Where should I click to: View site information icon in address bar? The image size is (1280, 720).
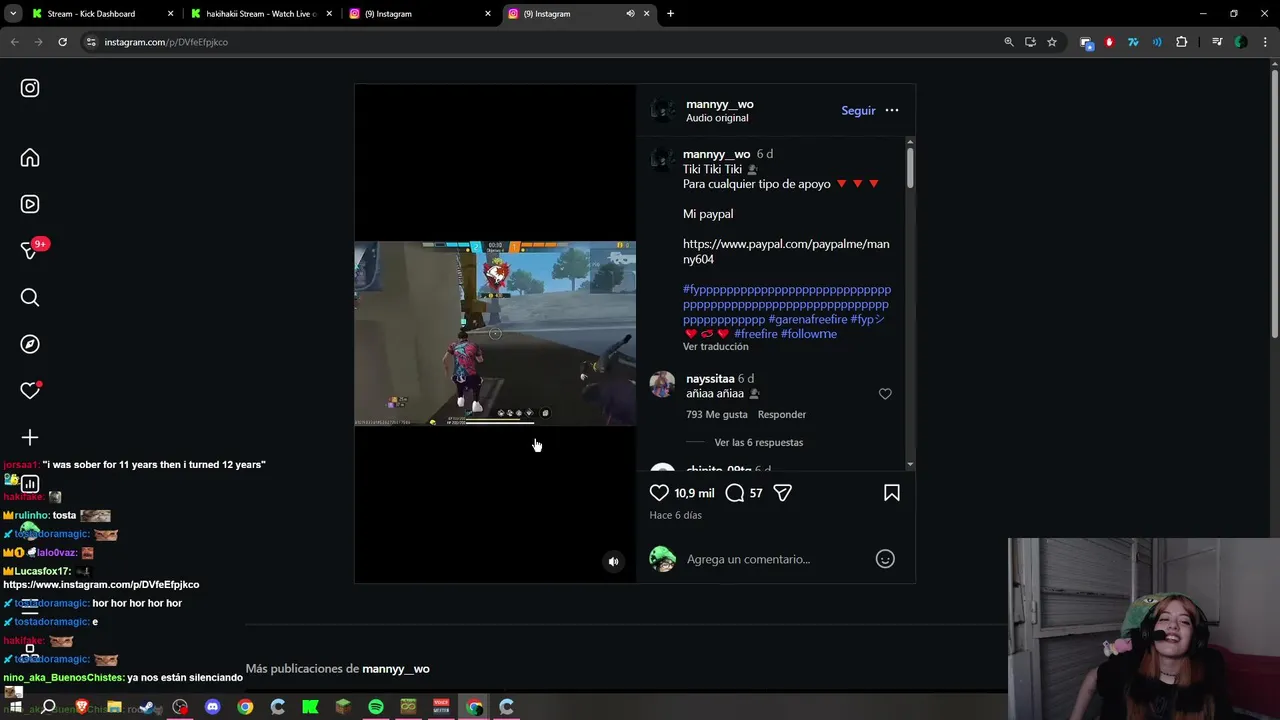click(x=91, y=42)
